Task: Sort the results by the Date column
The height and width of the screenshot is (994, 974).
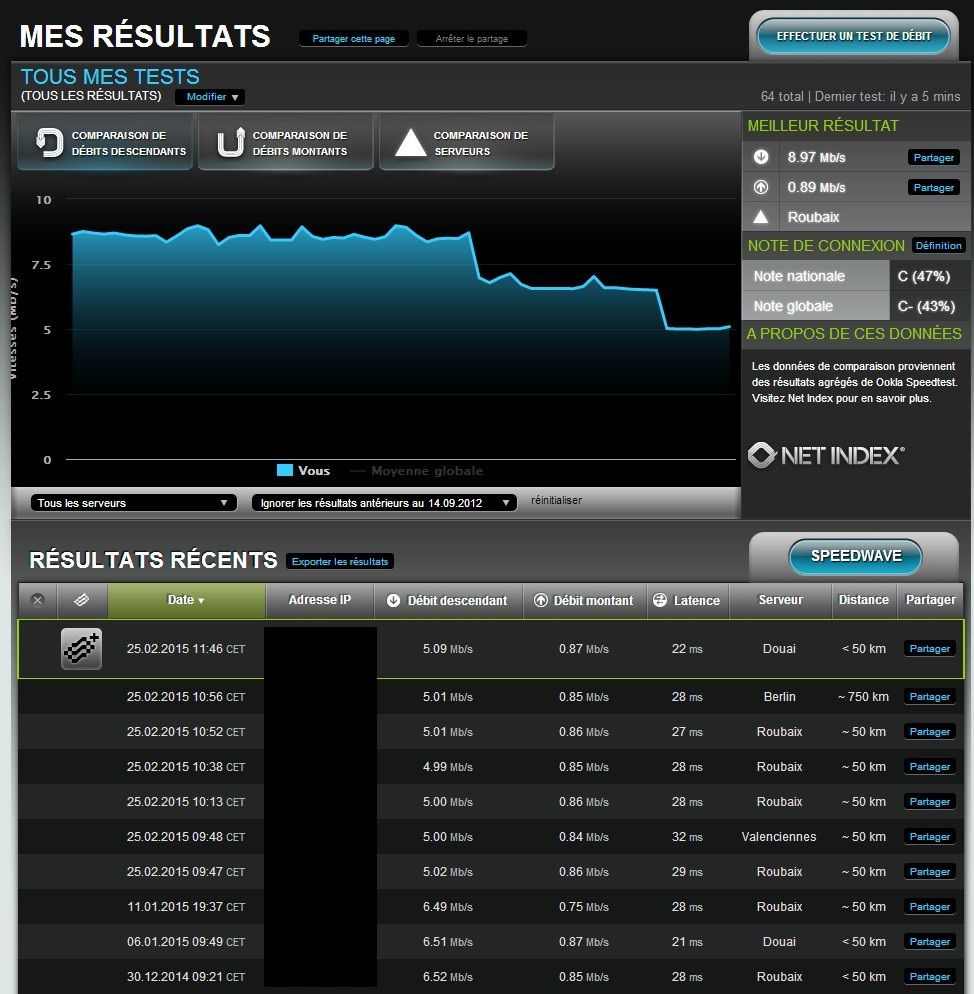Action: tap(186, 600)
